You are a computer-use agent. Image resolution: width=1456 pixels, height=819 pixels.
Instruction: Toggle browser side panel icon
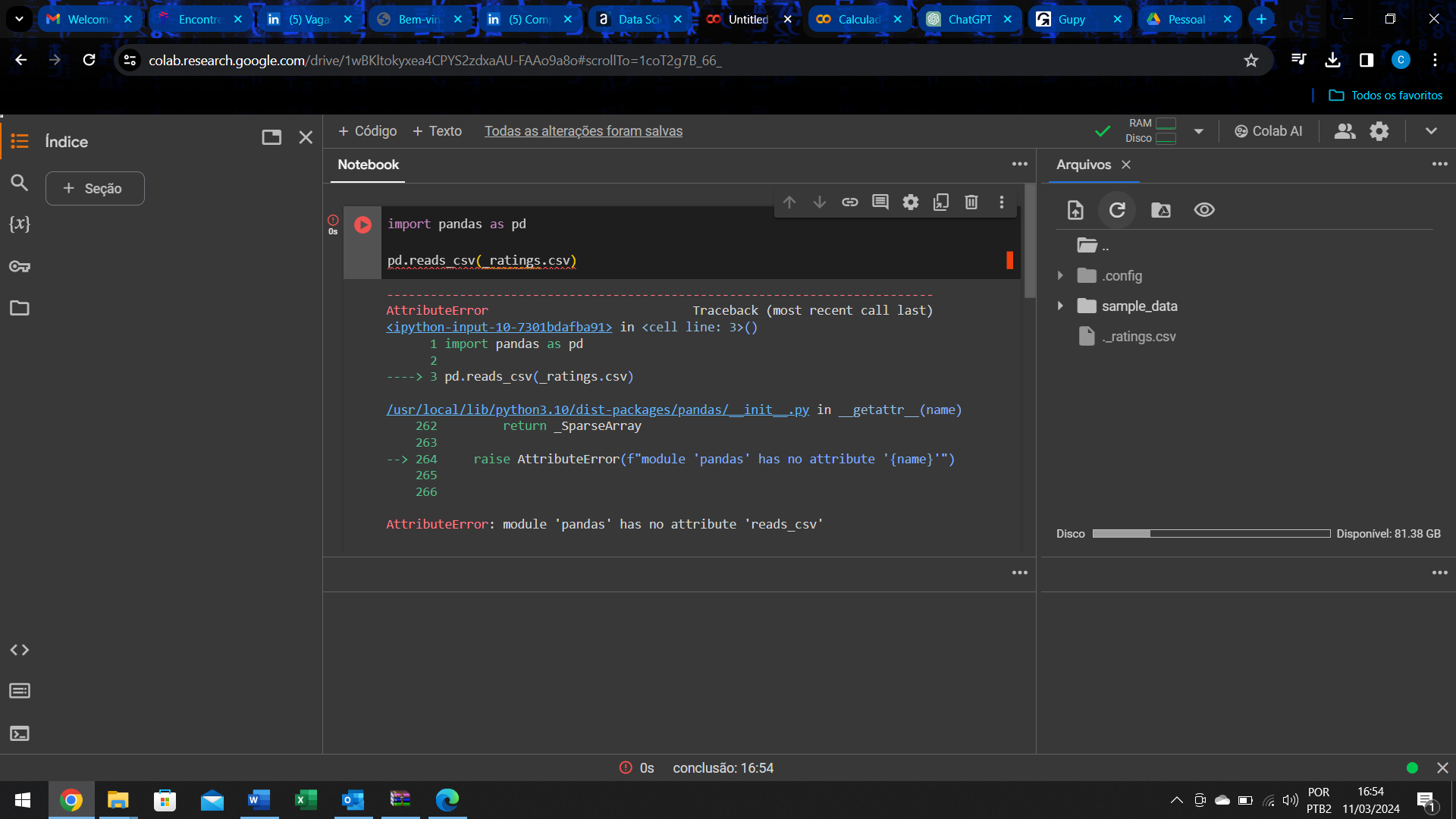click(x=1367, y=60)
